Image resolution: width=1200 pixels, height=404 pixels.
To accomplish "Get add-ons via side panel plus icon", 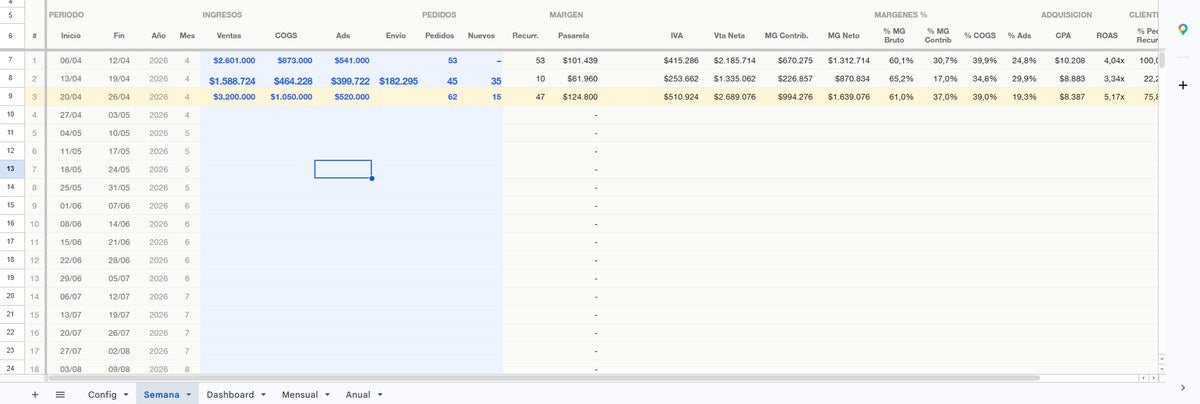I will click(x=1183, y=85).
